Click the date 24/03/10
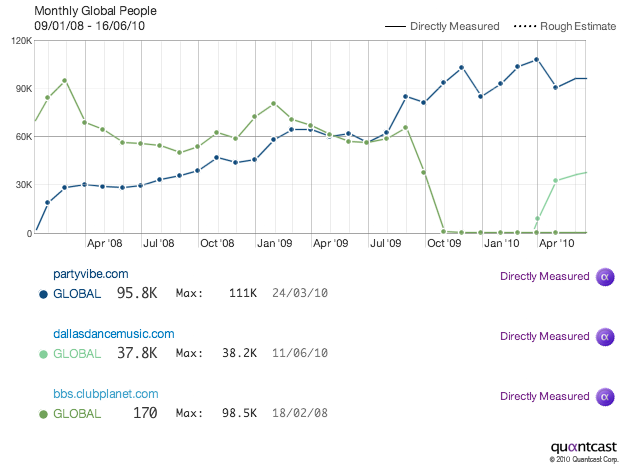 click(300, 293)
